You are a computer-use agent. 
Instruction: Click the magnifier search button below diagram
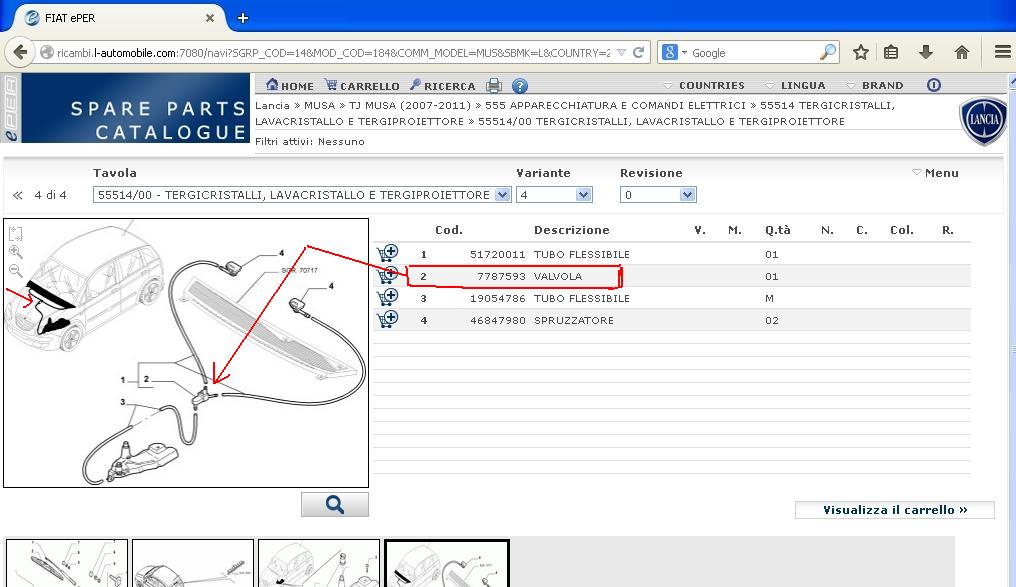click(x=335, y=505)
